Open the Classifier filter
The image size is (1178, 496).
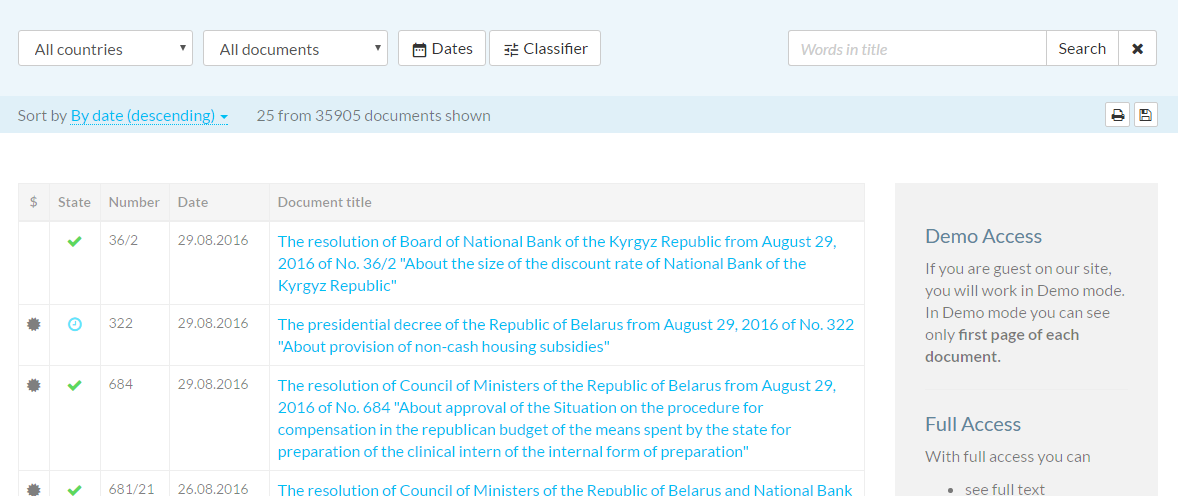(x=545, y=48)
